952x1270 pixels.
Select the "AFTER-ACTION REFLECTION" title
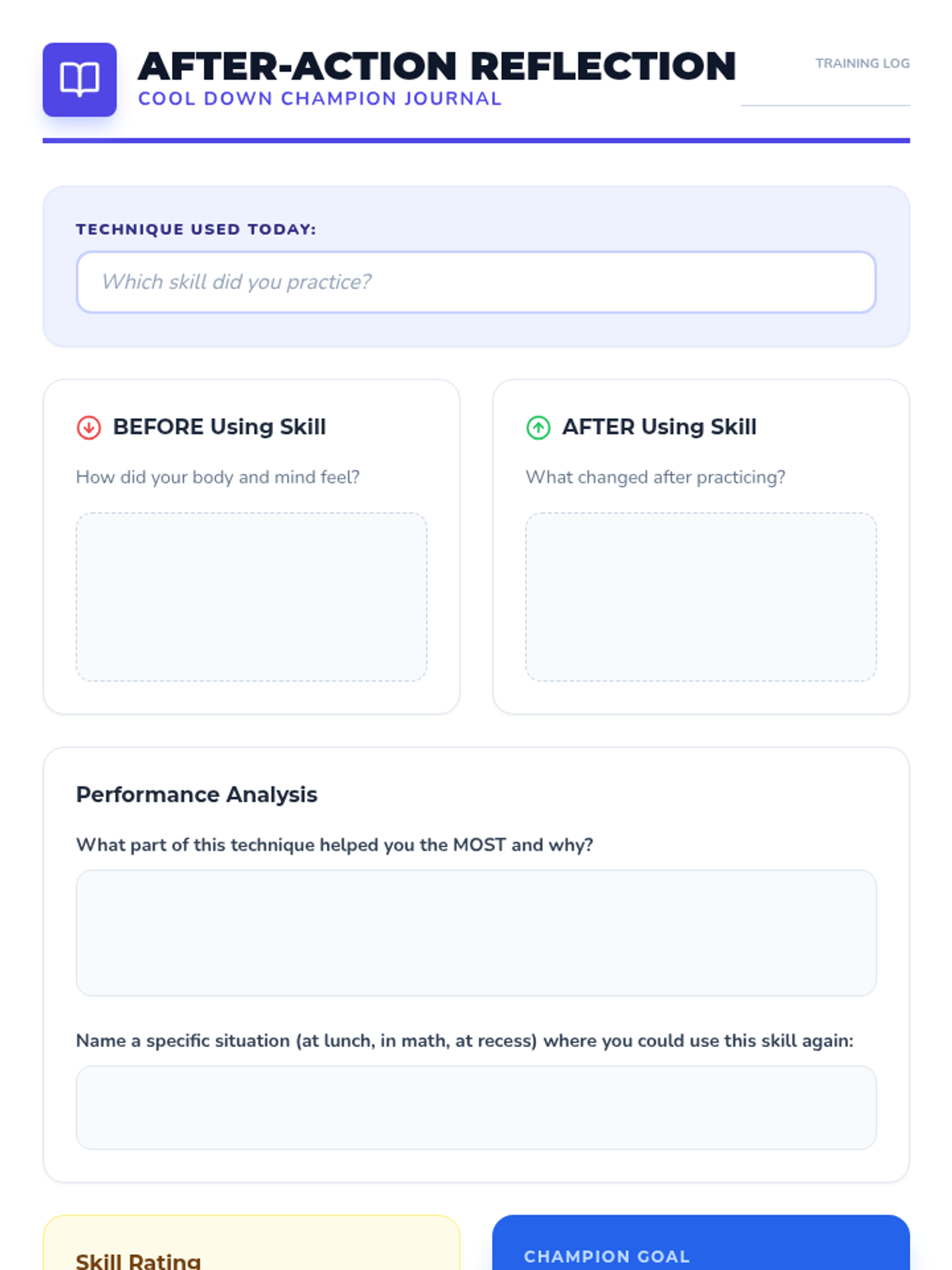[437, 66]
